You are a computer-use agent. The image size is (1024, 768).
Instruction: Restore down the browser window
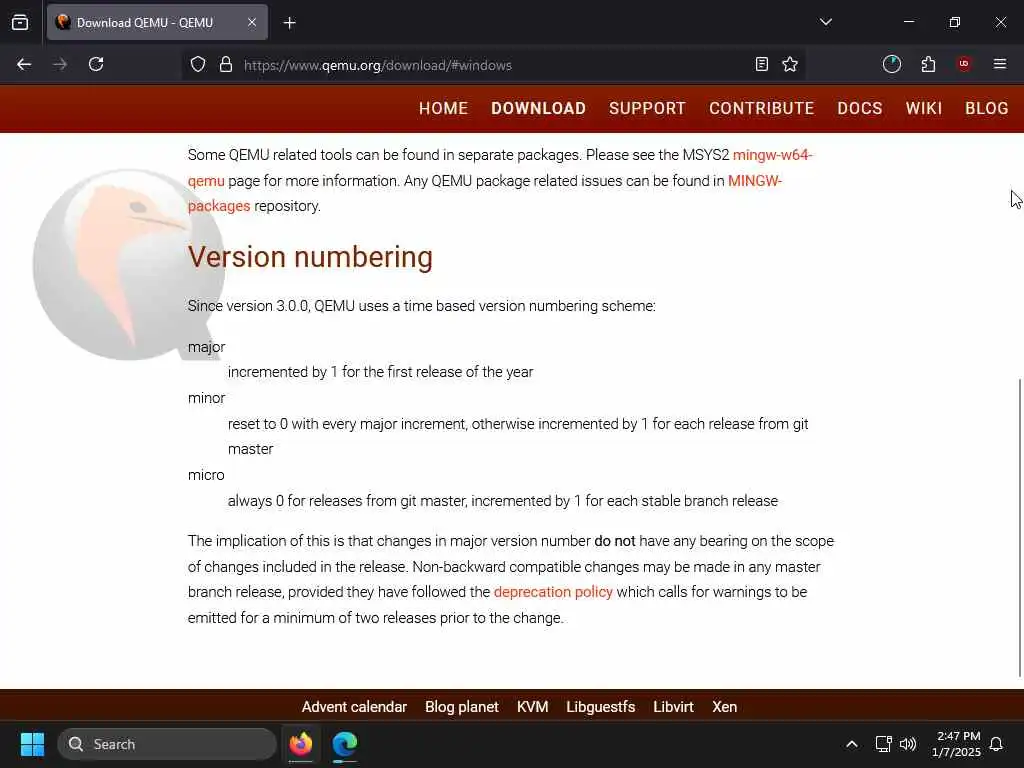pyautogui.click(x=955, y=22)
